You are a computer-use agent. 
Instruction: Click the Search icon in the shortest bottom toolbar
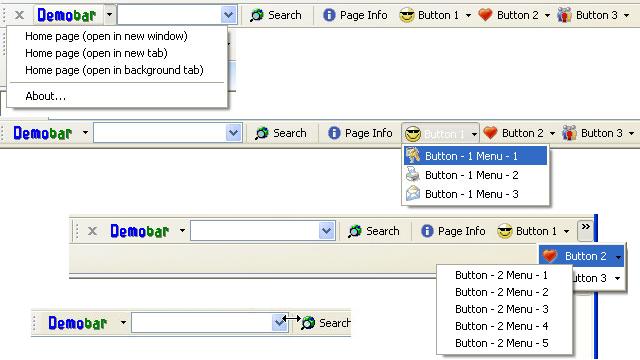[x=308, y=323]
